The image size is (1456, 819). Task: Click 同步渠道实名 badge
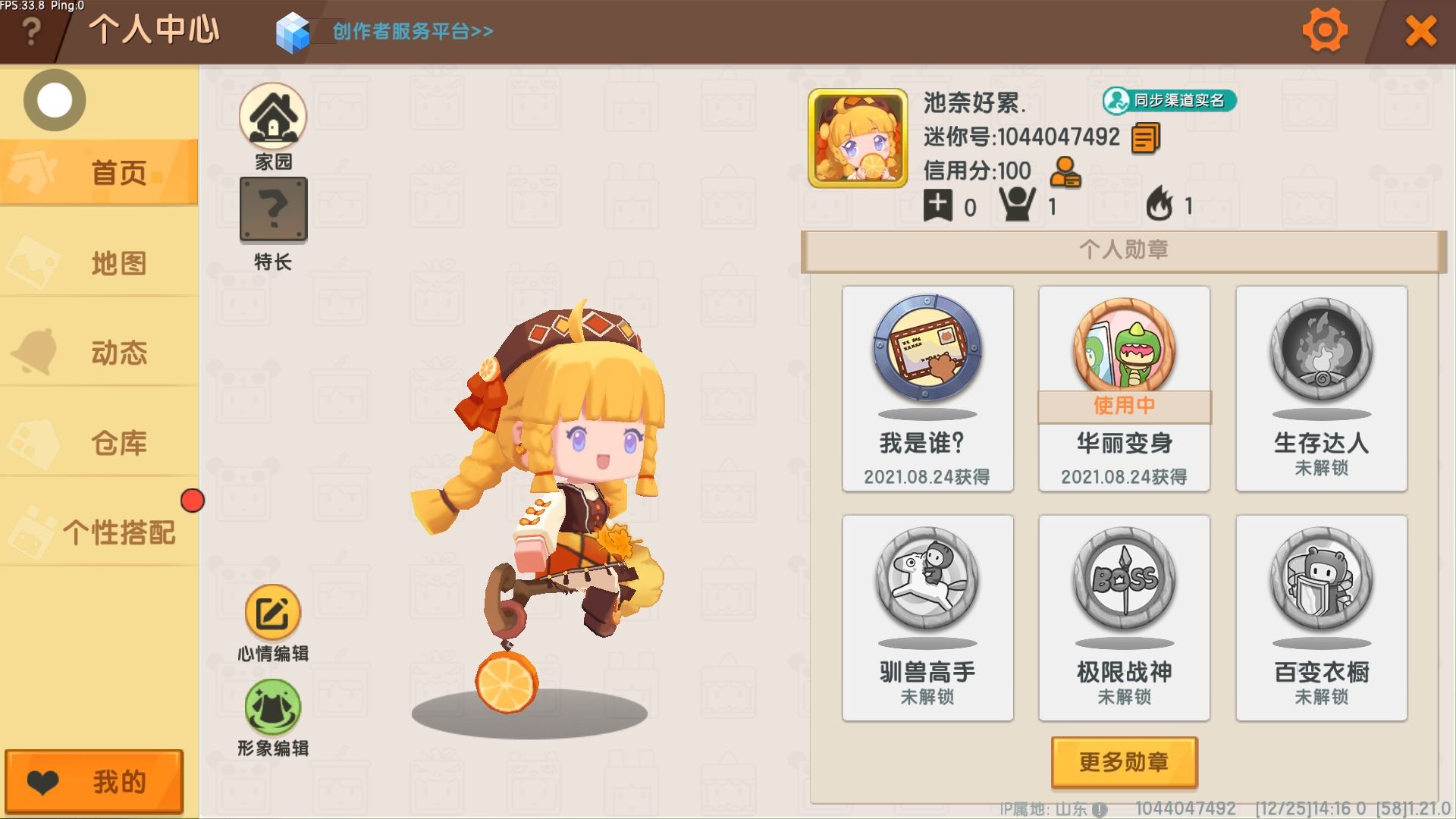pos(1169,100)
